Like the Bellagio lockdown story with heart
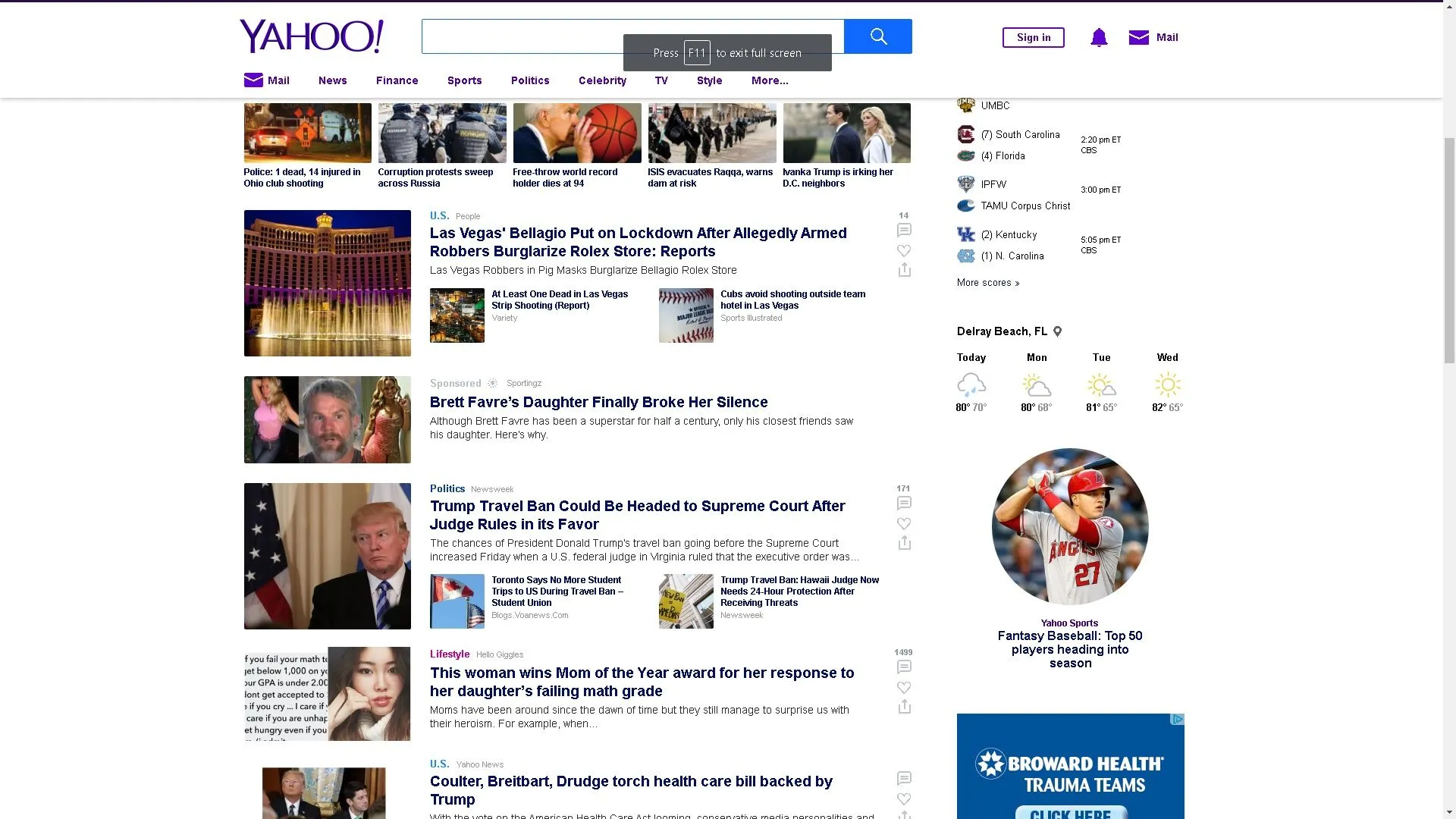1456x819 pixels. (x=904, y=250)
